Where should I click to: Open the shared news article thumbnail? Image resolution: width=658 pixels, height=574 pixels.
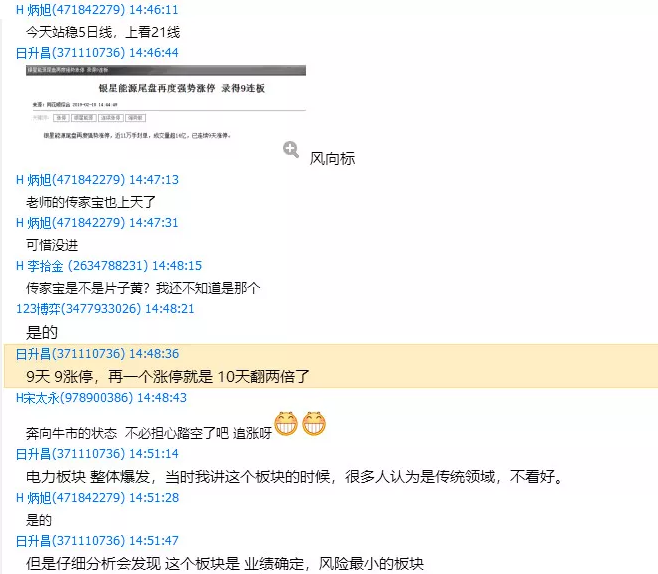166,103
